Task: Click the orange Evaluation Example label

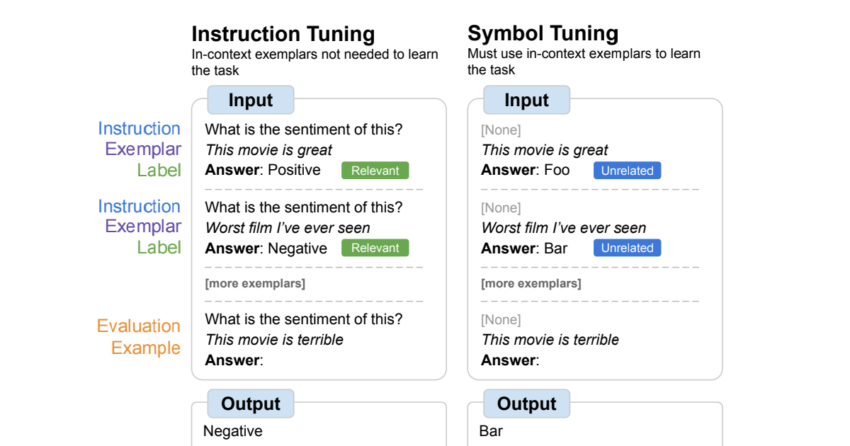Action: pos(139,337)
